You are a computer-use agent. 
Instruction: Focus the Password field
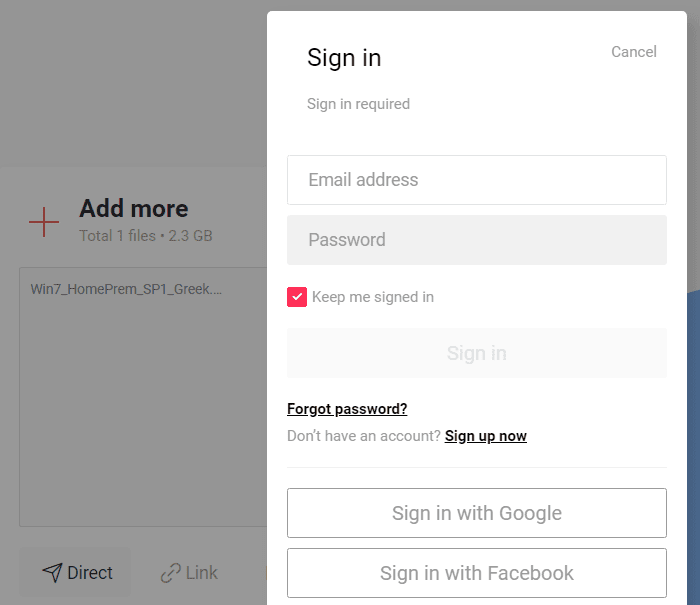(477, 240)
